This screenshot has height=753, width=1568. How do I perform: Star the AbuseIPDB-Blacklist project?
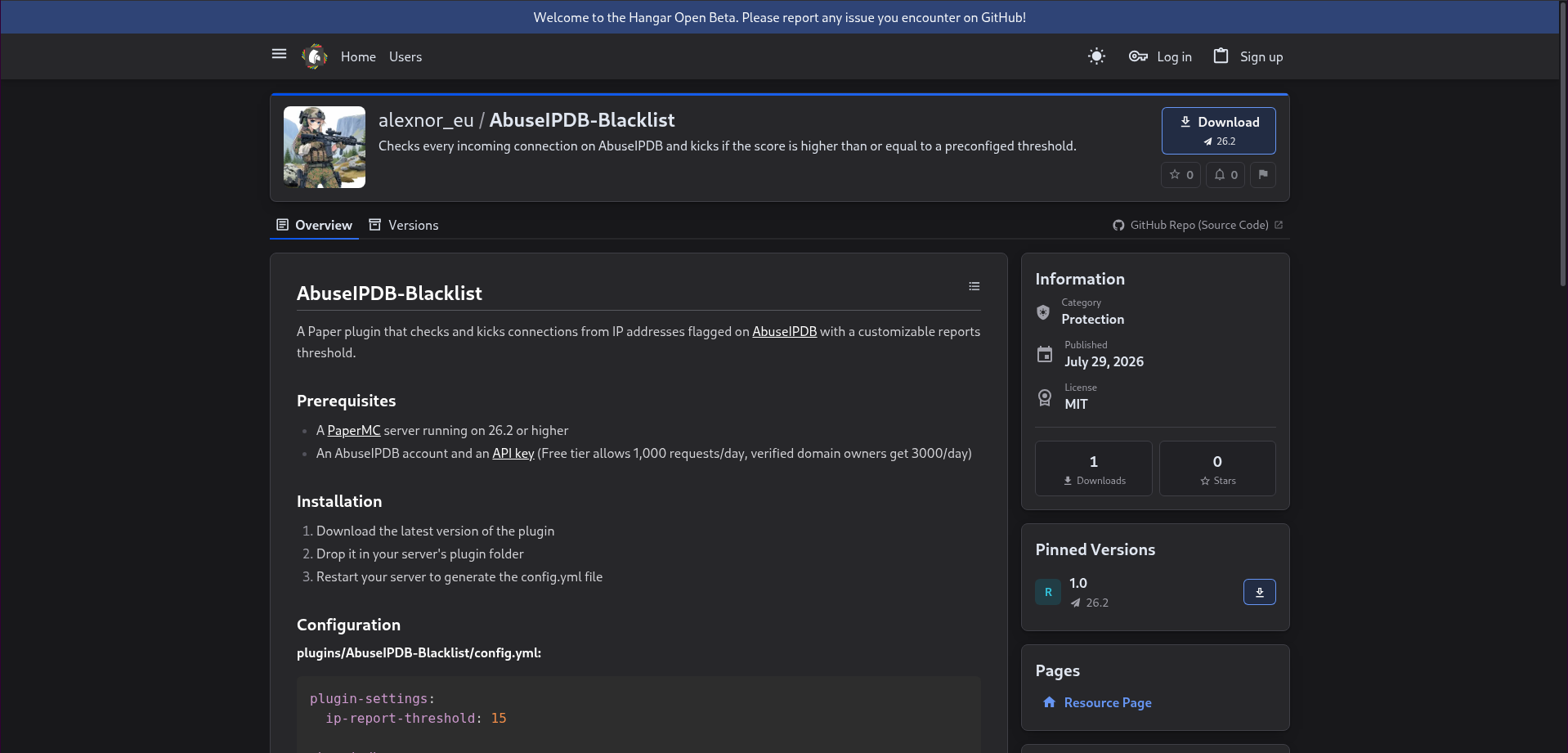1180,175
